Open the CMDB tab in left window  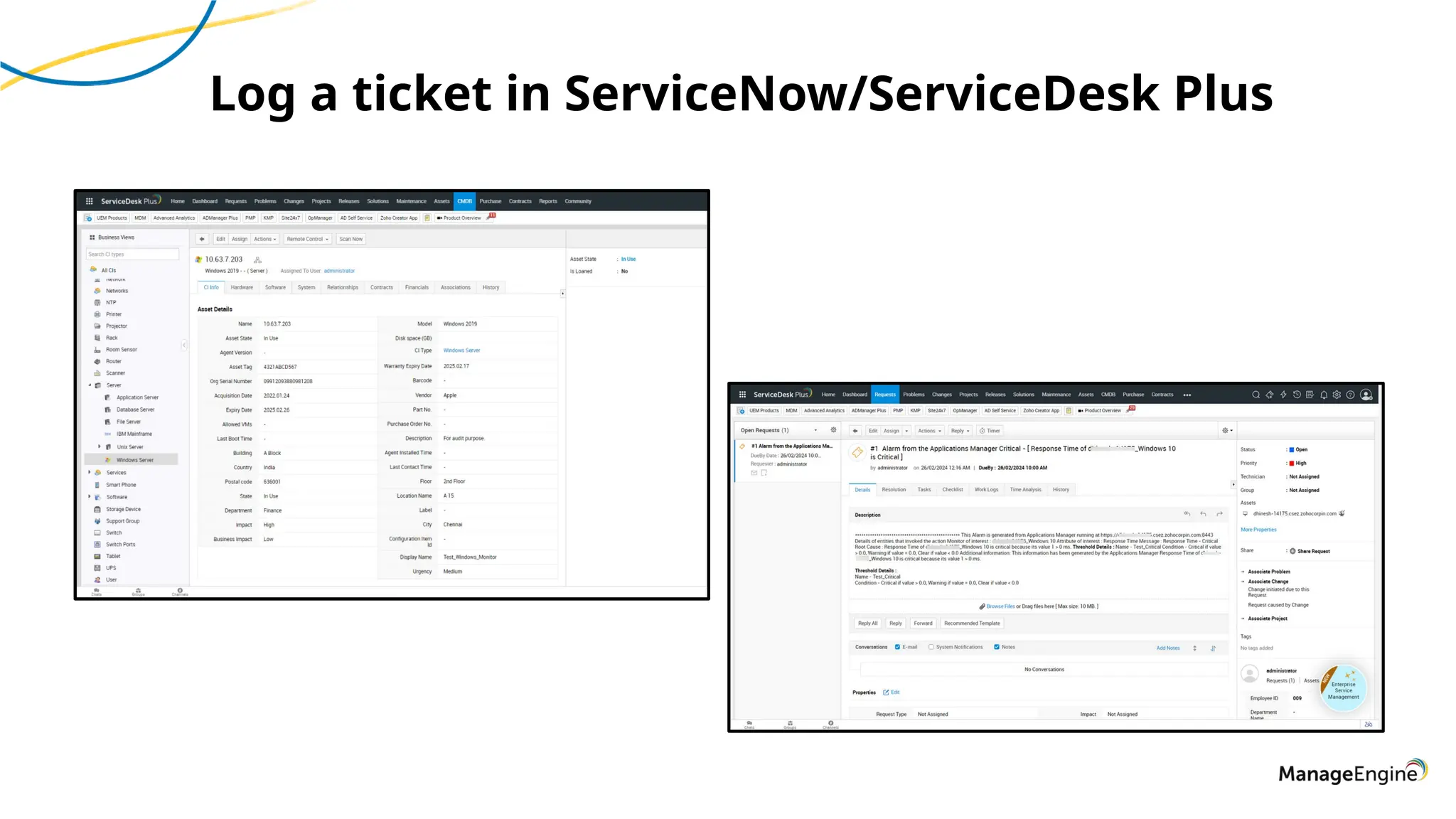click(464, 201)
